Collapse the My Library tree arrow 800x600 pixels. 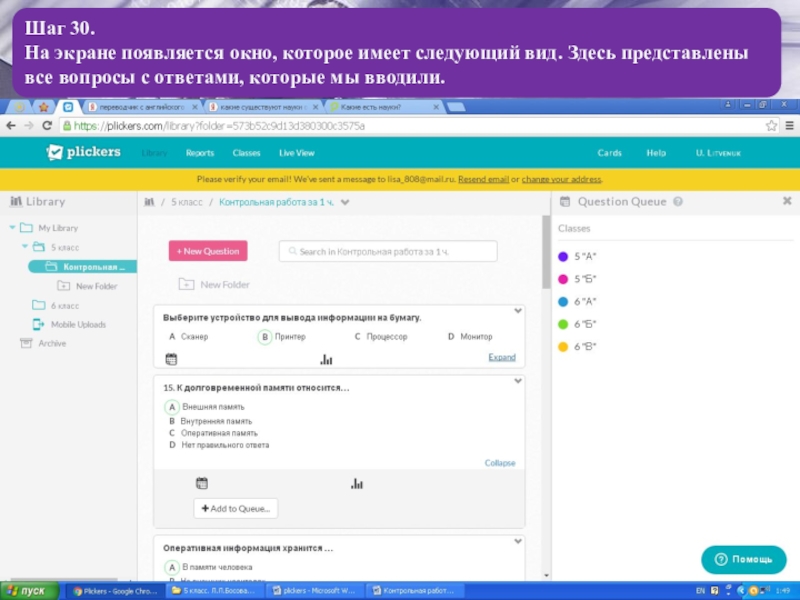(12, 228)
